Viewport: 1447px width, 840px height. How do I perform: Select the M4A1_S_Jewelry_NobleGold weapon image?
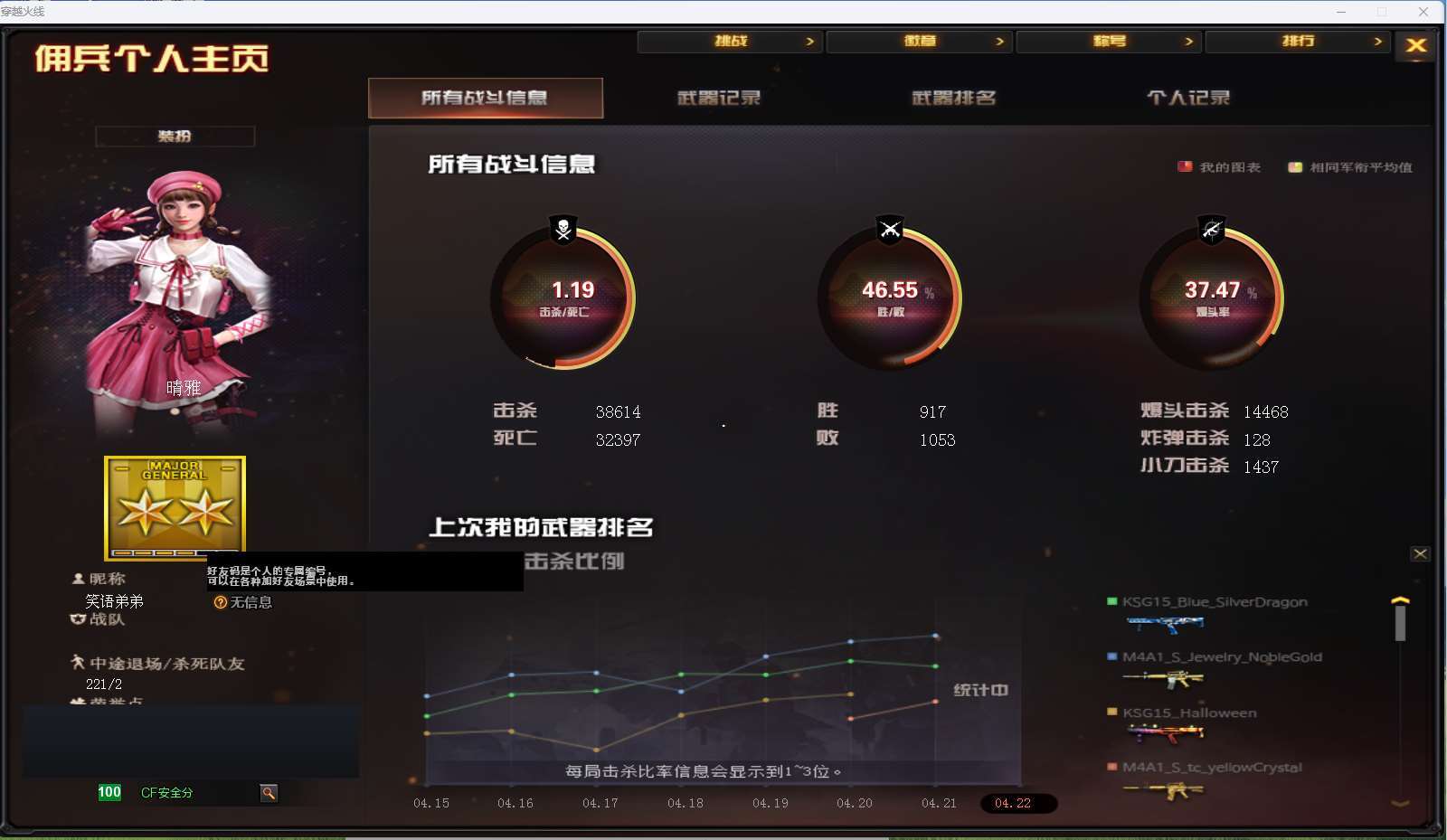(1165, 678)
